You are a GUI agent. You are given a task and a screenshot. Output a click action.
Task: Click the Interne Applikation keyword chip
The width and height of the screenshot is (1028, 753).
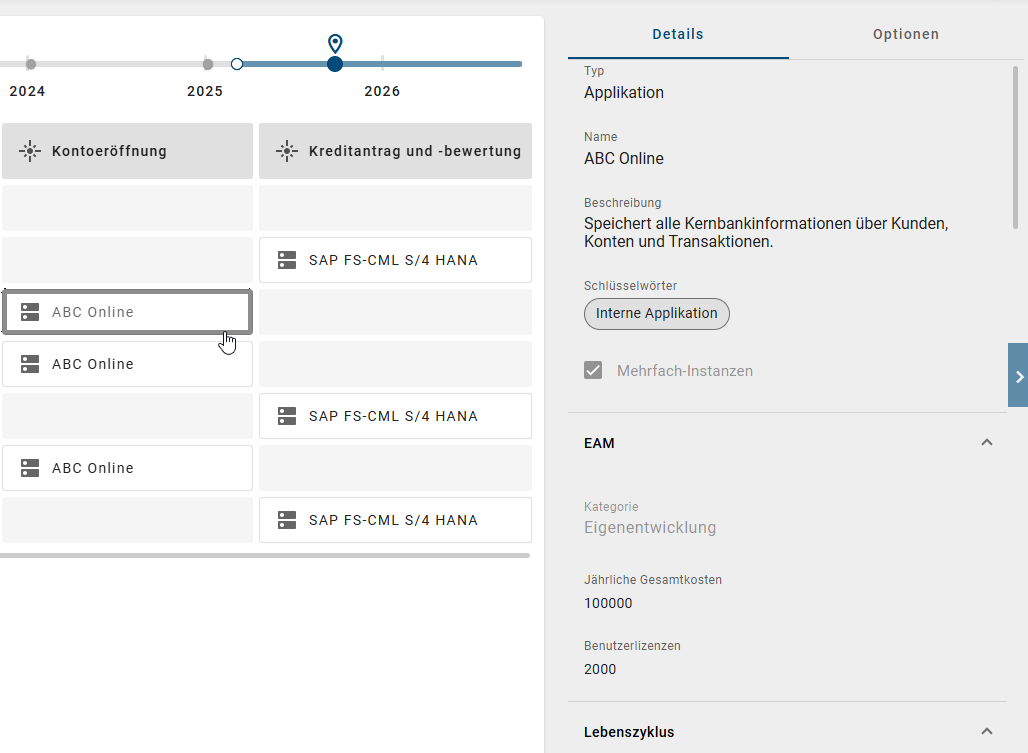click(656, 313)
